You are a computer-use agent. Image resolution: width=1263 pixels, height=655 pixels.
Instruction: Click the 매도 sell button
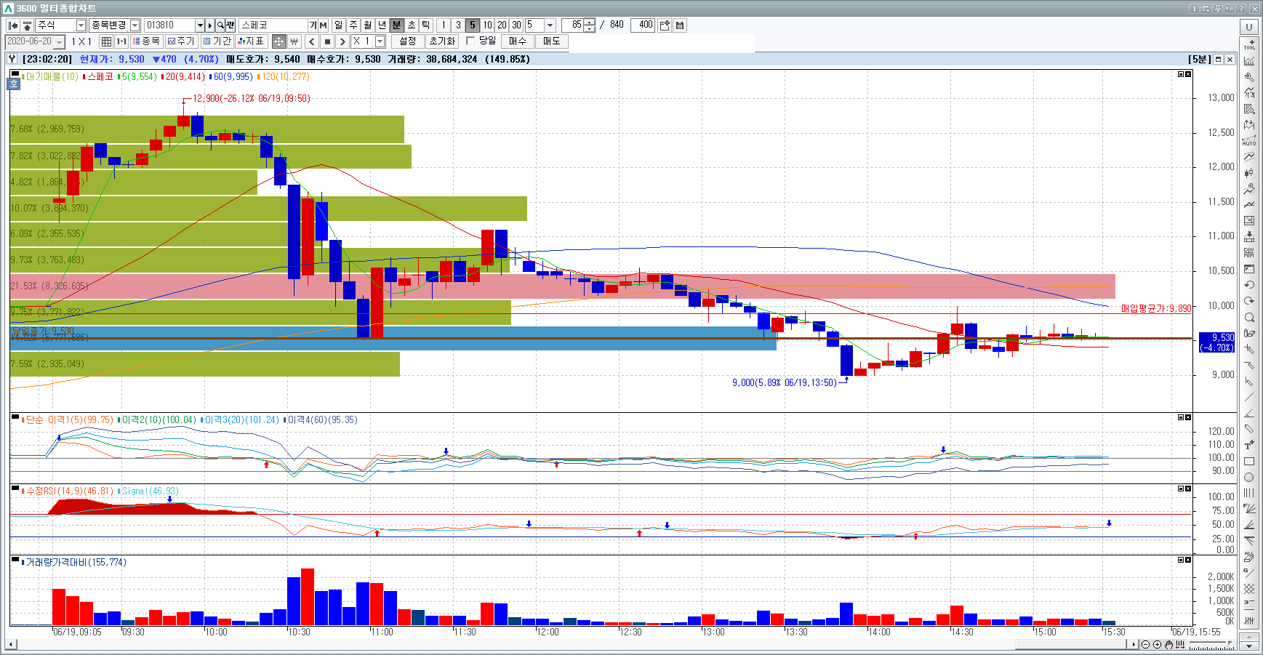tap(551, 41)
